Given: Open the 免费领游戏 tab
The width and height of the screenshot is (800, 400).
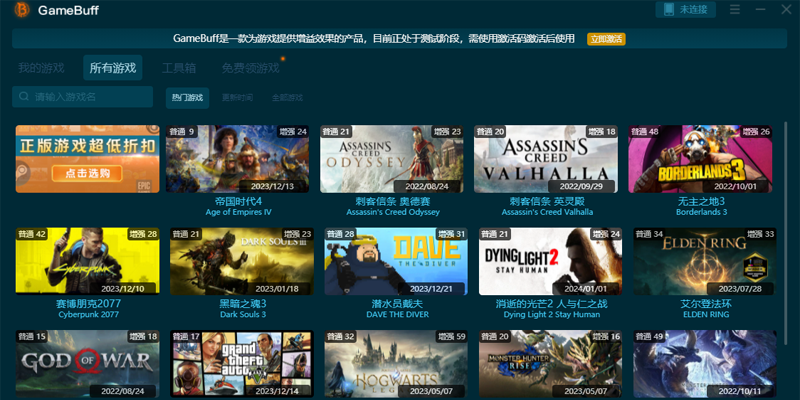Looking at the screenshot, I should (251, 68).
